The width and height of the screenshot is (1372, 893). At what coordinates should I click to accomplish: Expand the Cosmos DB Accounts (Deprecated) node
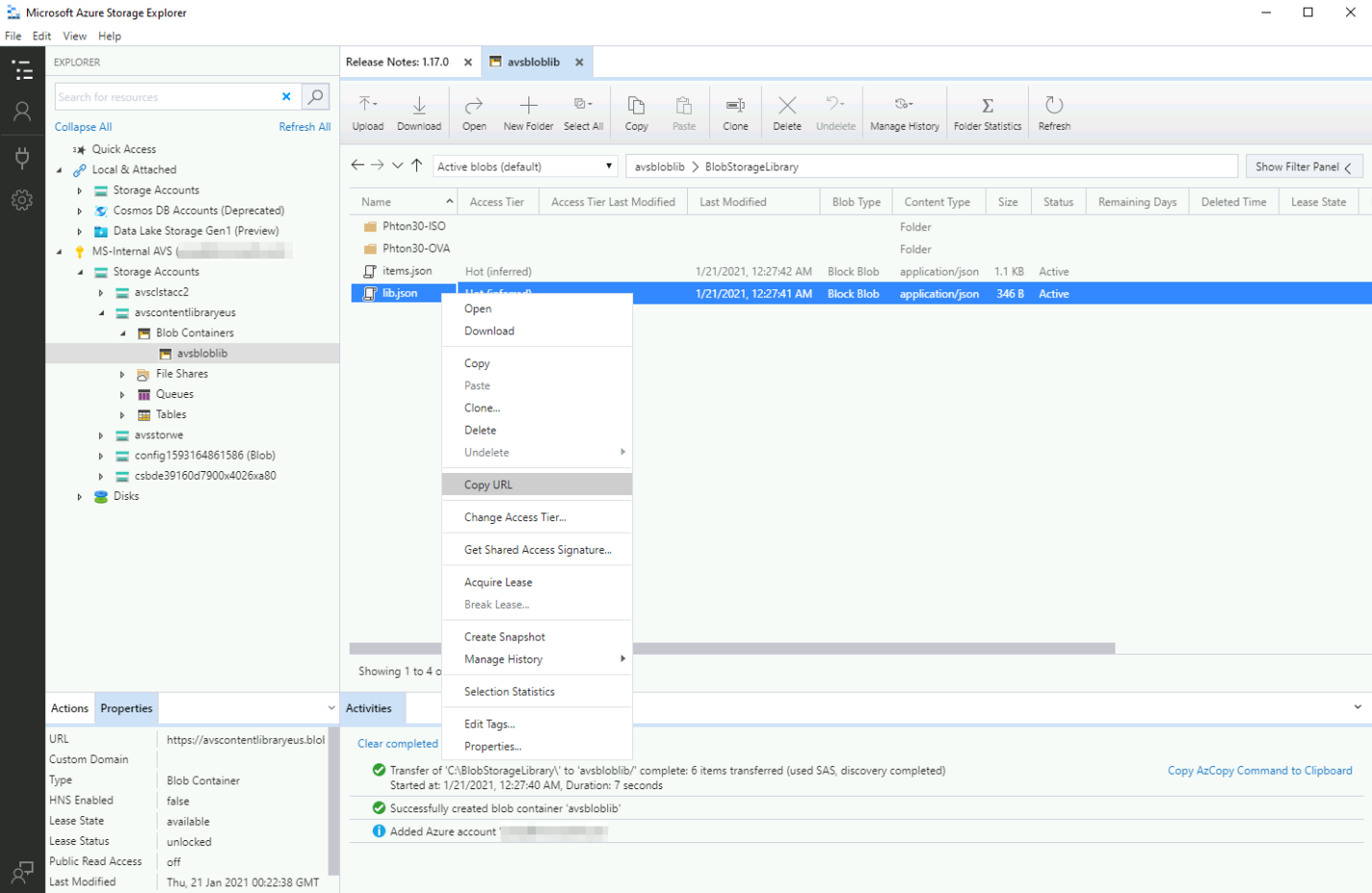tap(80, 211)
